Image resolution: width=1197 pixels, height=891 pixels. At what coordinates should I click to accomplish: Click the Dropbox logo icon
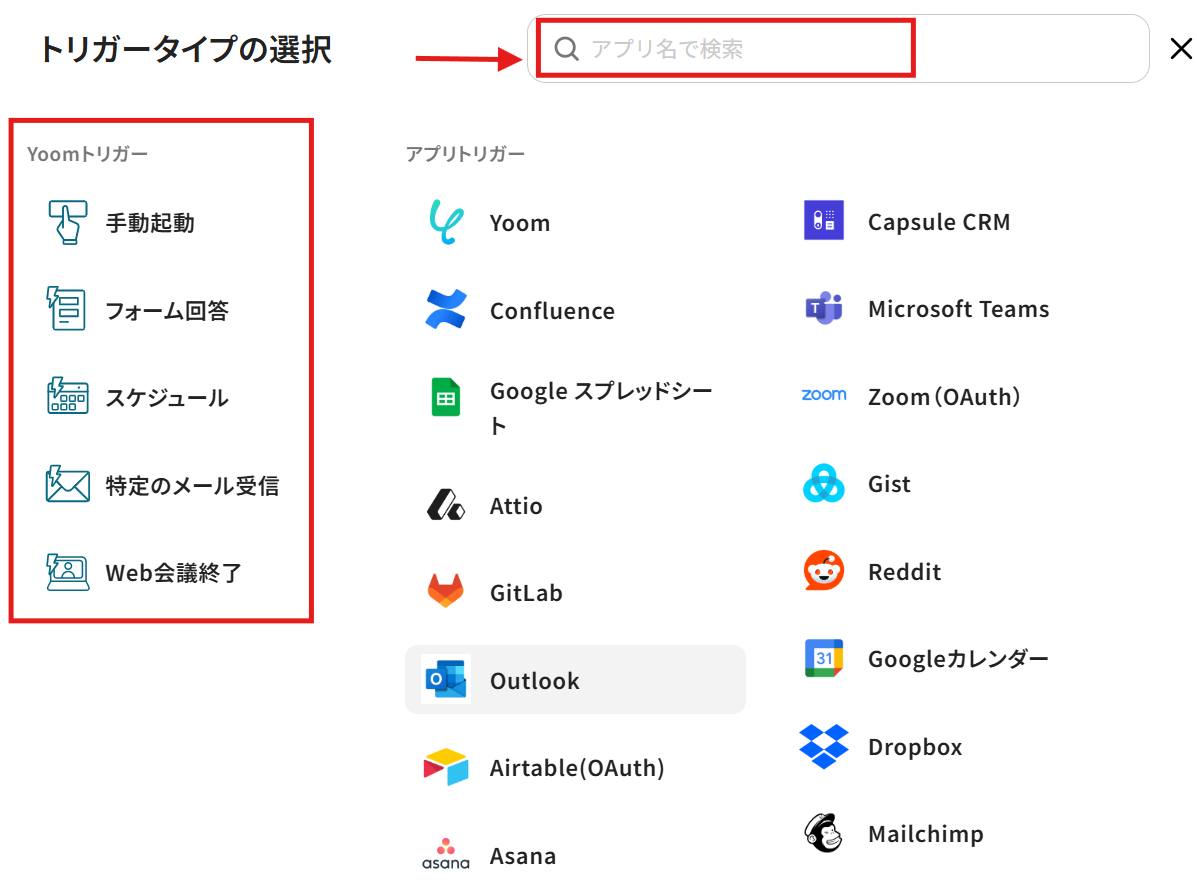click(824, 746)
